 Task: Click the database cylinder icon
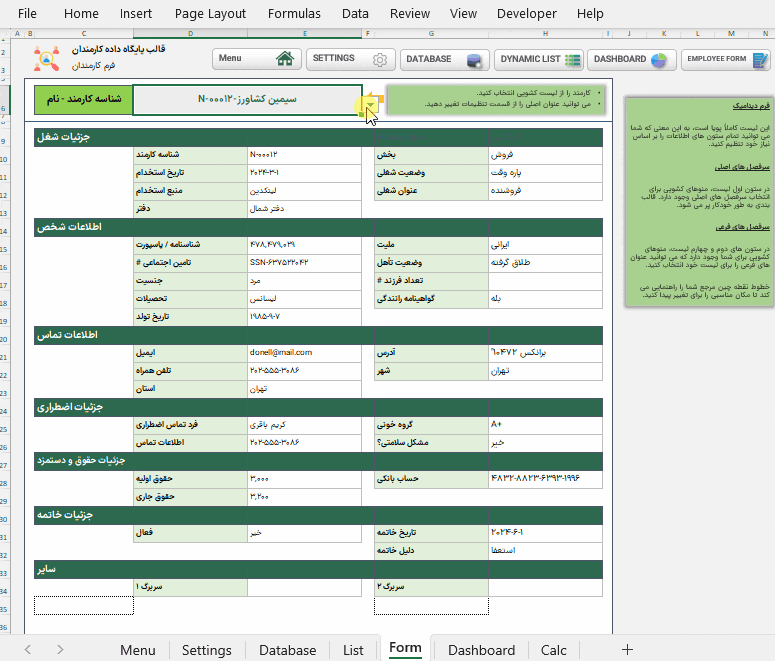click(x=474, y=60)
